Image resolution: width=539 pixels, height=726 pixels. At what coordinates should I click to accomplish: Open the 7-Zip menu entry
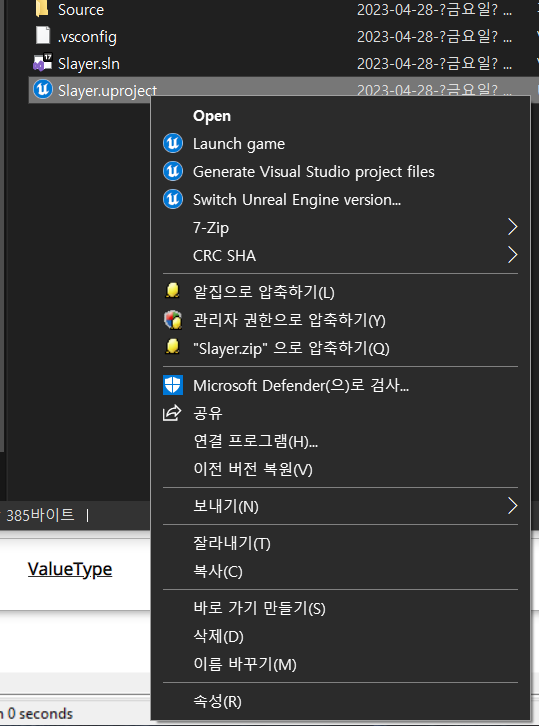(x=340, y=227)
